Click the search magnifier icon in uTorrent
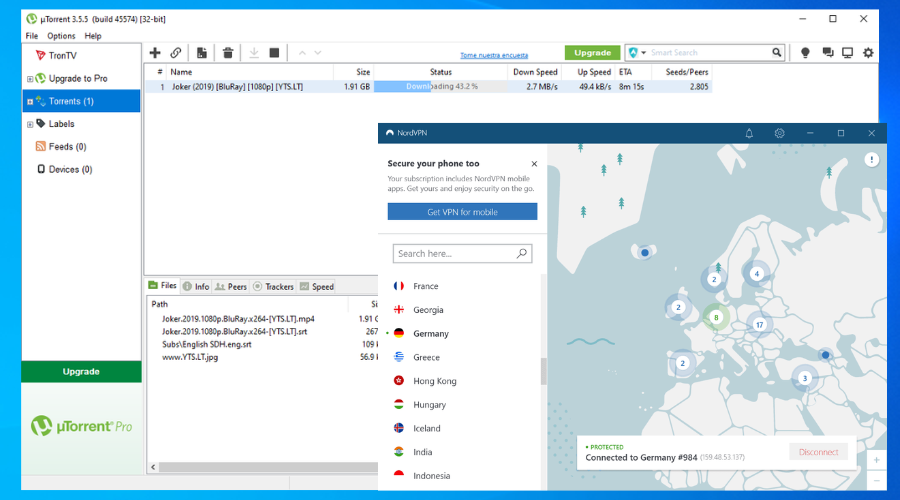This screenshot has width=900, height=500. 777,52
